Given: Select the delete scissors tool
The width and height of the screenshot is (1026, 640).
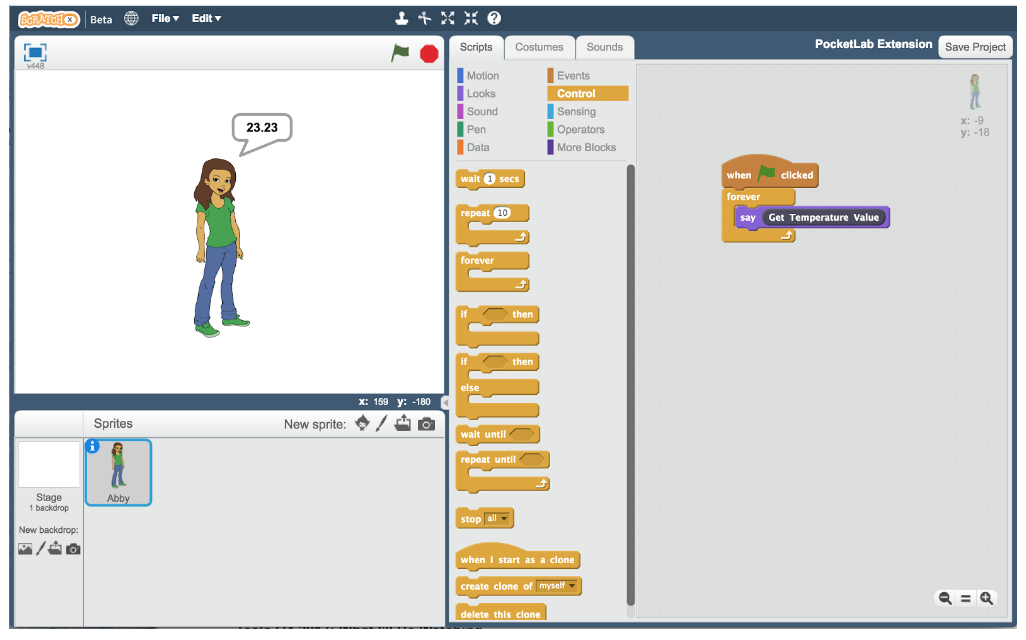Looking at the screenshot, I should 425,17.
